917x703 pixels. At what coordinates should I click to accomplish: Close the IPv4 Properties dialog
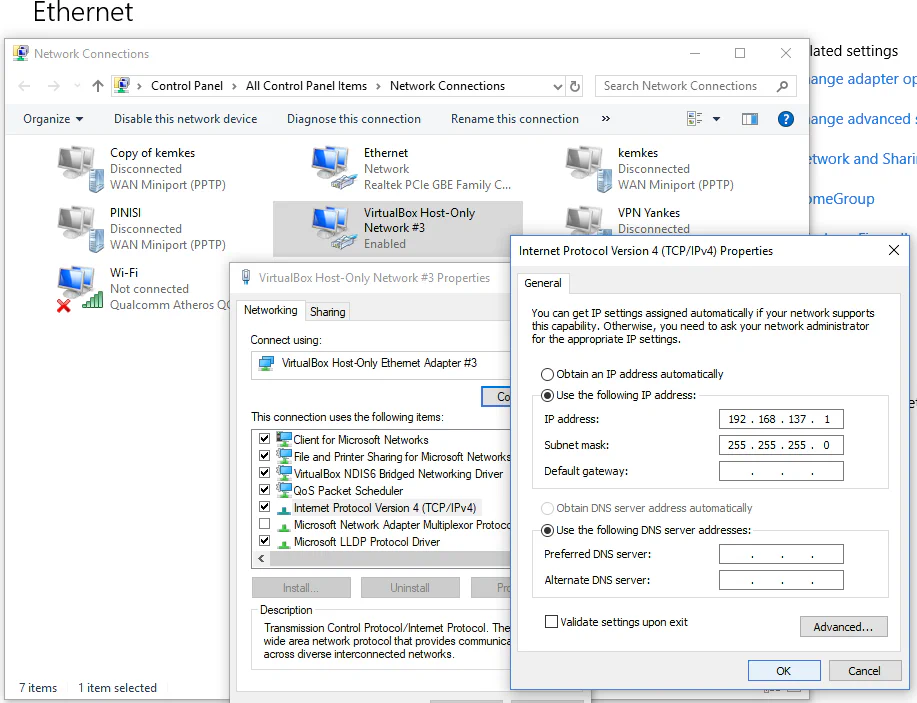(x=894, y=250)
